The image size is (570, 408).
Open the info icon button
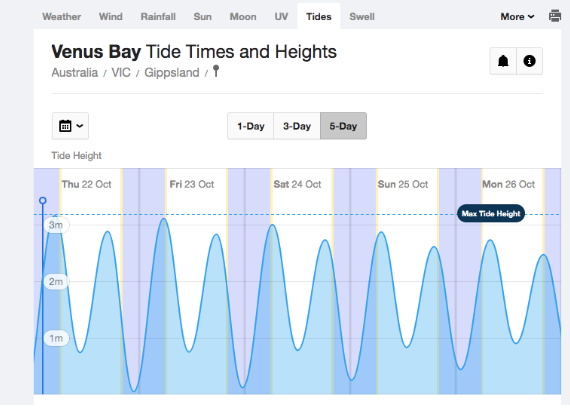point(529,61)
